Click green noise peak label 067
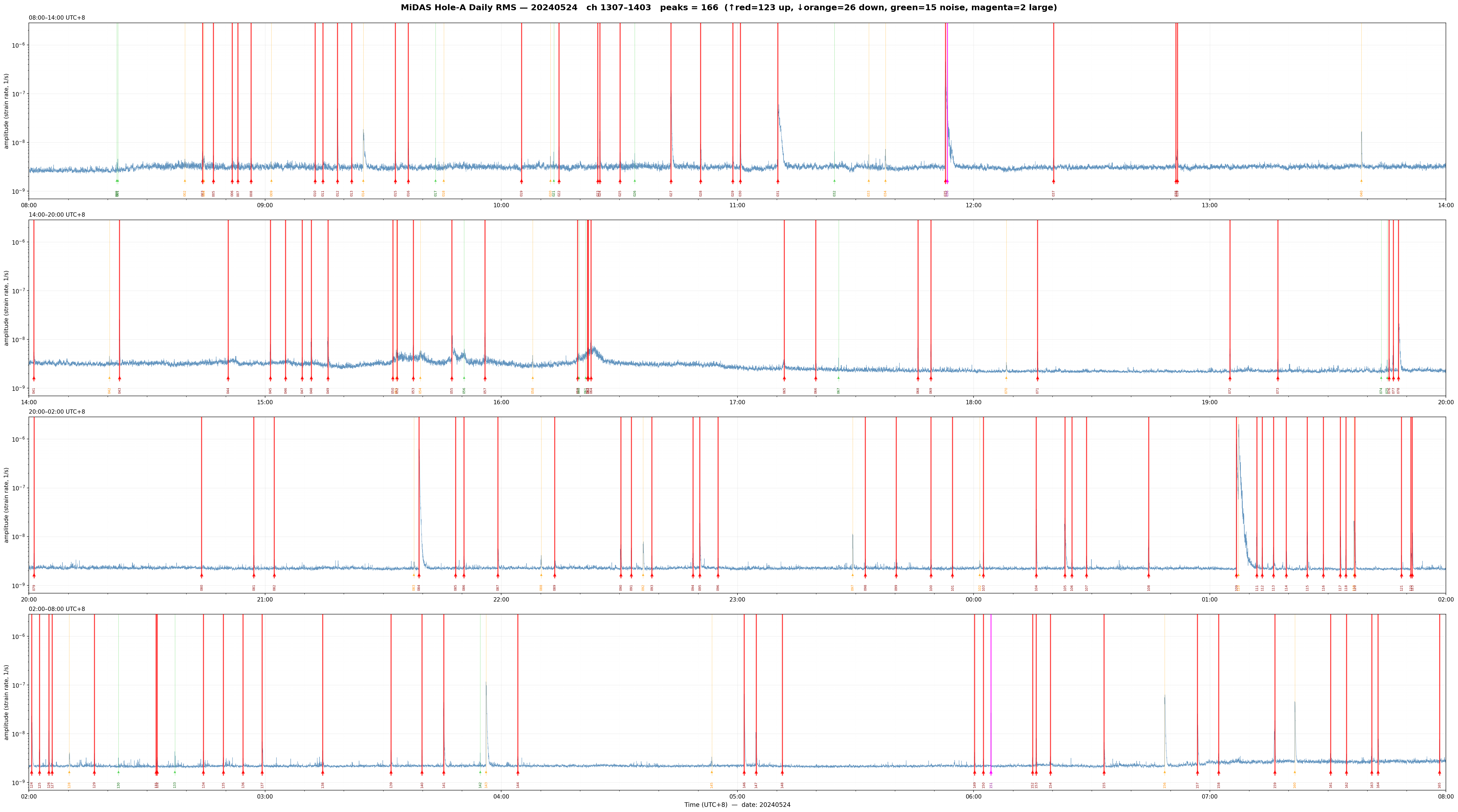This screenshot has width=1458, height=812. pyautogui.click(x=839, y=391)
